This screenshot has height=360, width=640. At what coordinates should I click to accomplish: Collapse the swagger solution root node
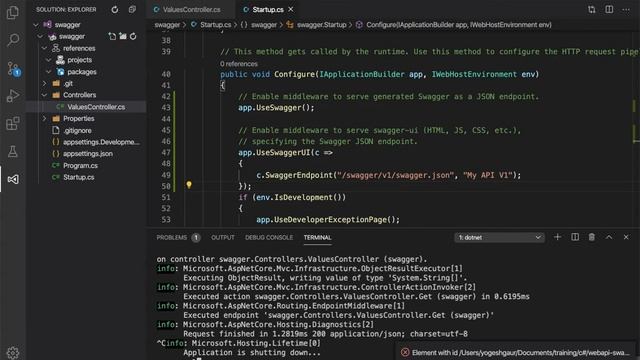coord(36,25)
